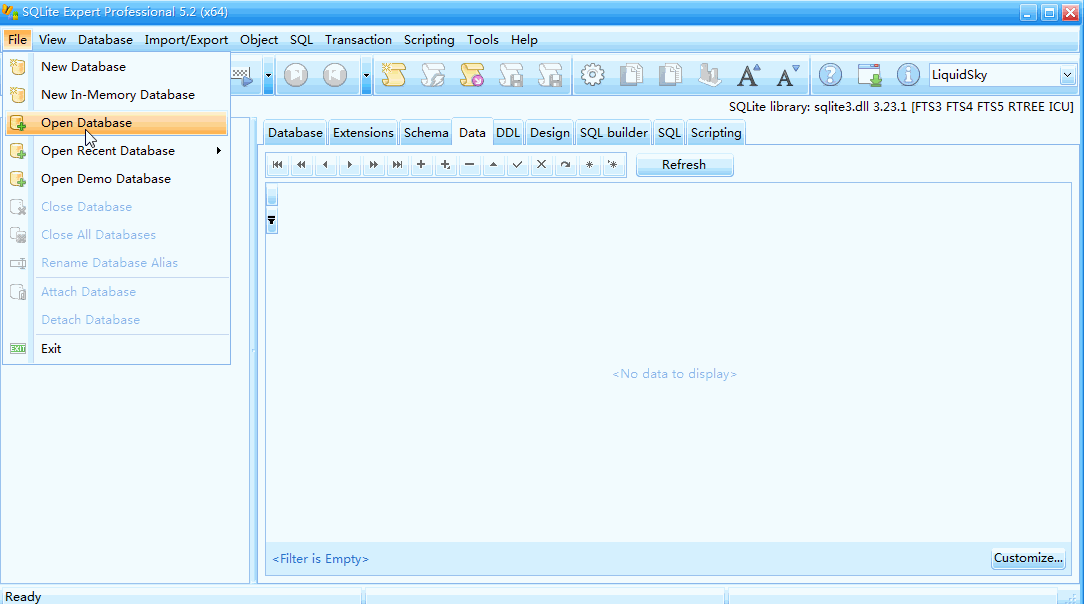The image size is (1084, 604).
Task: Open the Tools menu
Action: point(483,39)
